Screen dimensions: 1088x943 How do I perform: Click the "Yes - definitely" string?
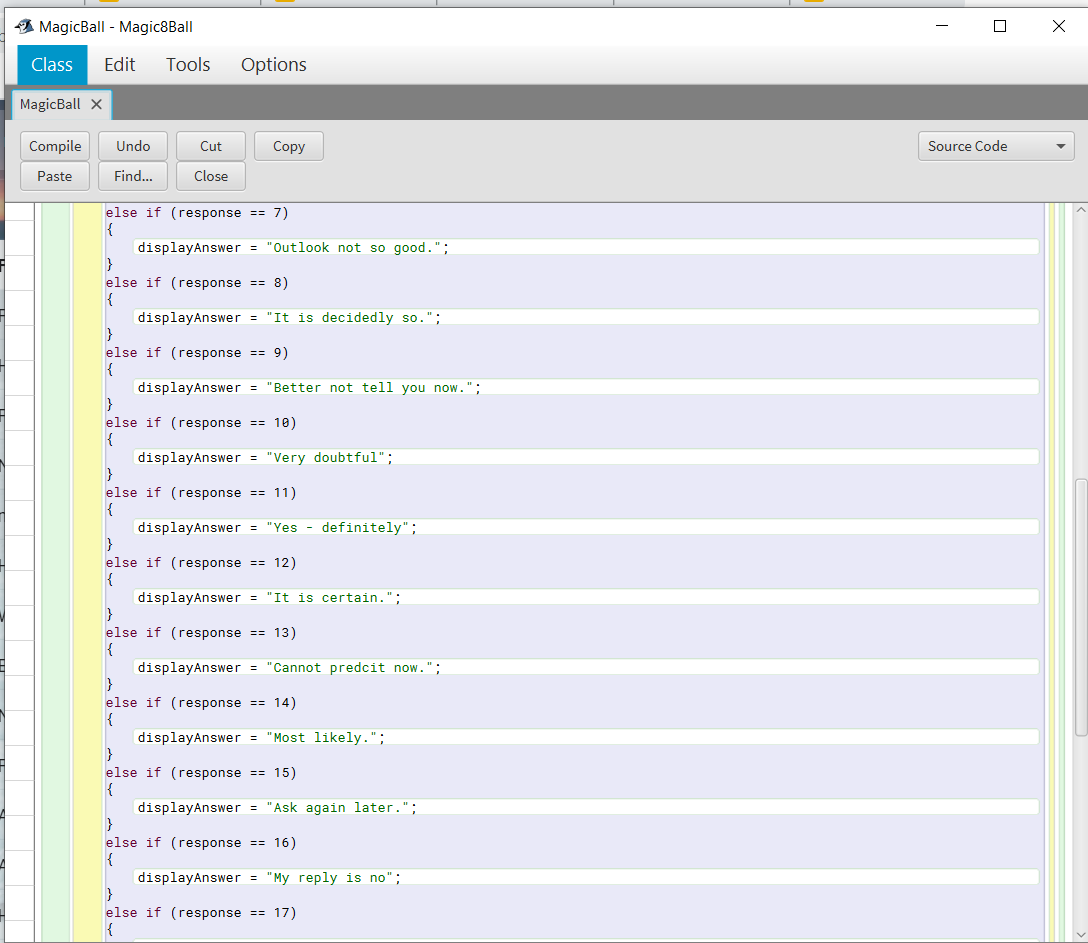[338, 528]
